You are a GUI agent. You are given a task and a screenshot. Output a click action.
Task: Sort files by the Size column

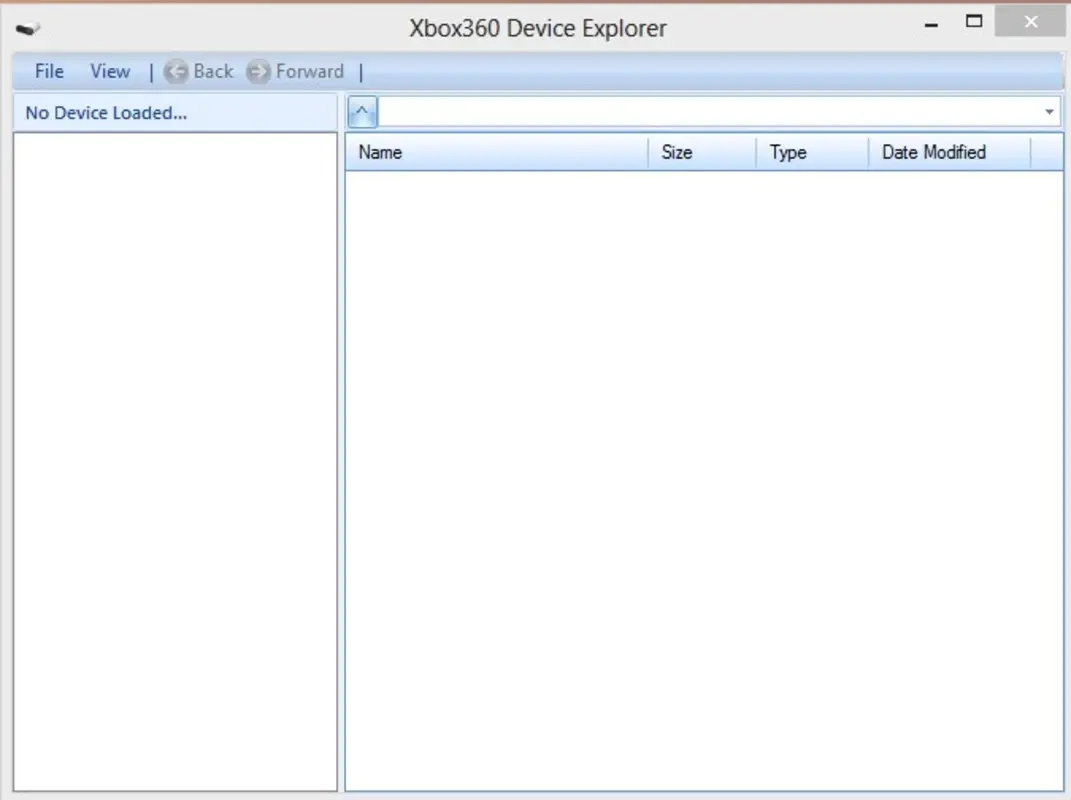[x=676, y=152]
